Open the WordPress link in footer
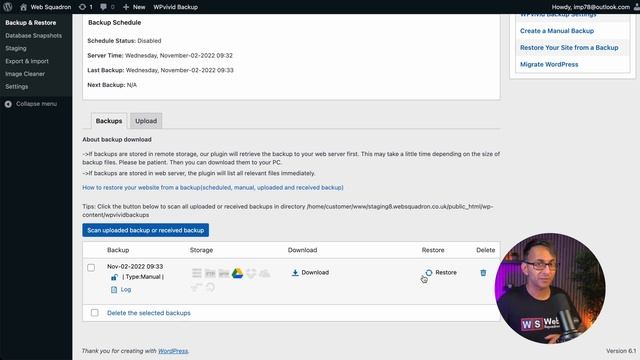640x360 pixels. point(173,351)
